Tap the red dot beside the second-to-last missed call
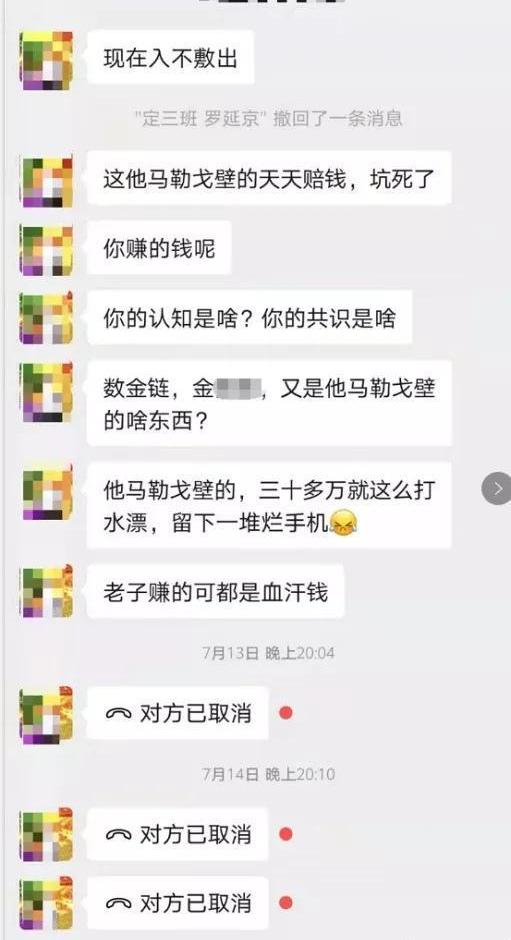 coord(286,834)
